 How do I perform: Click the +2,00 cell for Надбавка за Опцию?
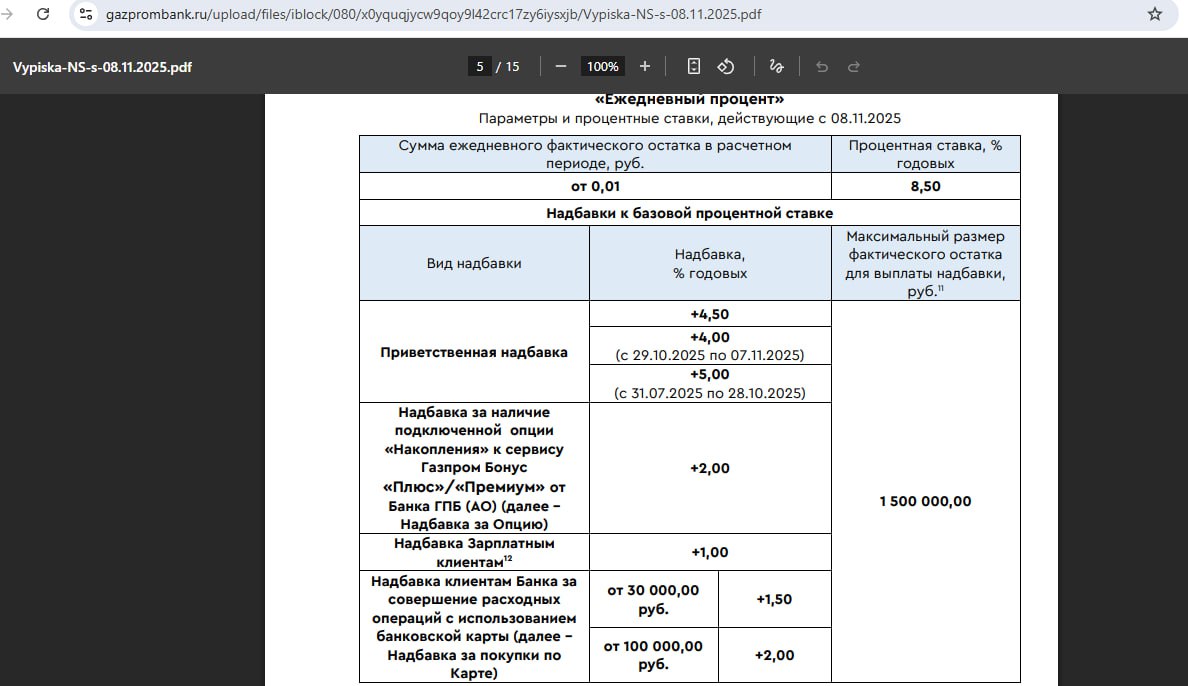point(710,468)
